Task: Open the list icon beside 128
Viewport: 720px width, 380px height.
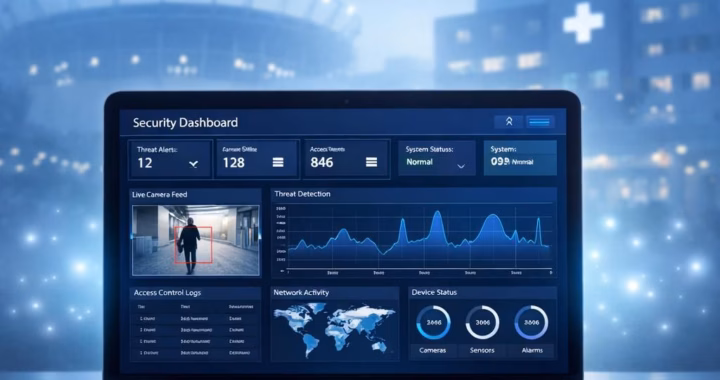Action: pos(278,162)
